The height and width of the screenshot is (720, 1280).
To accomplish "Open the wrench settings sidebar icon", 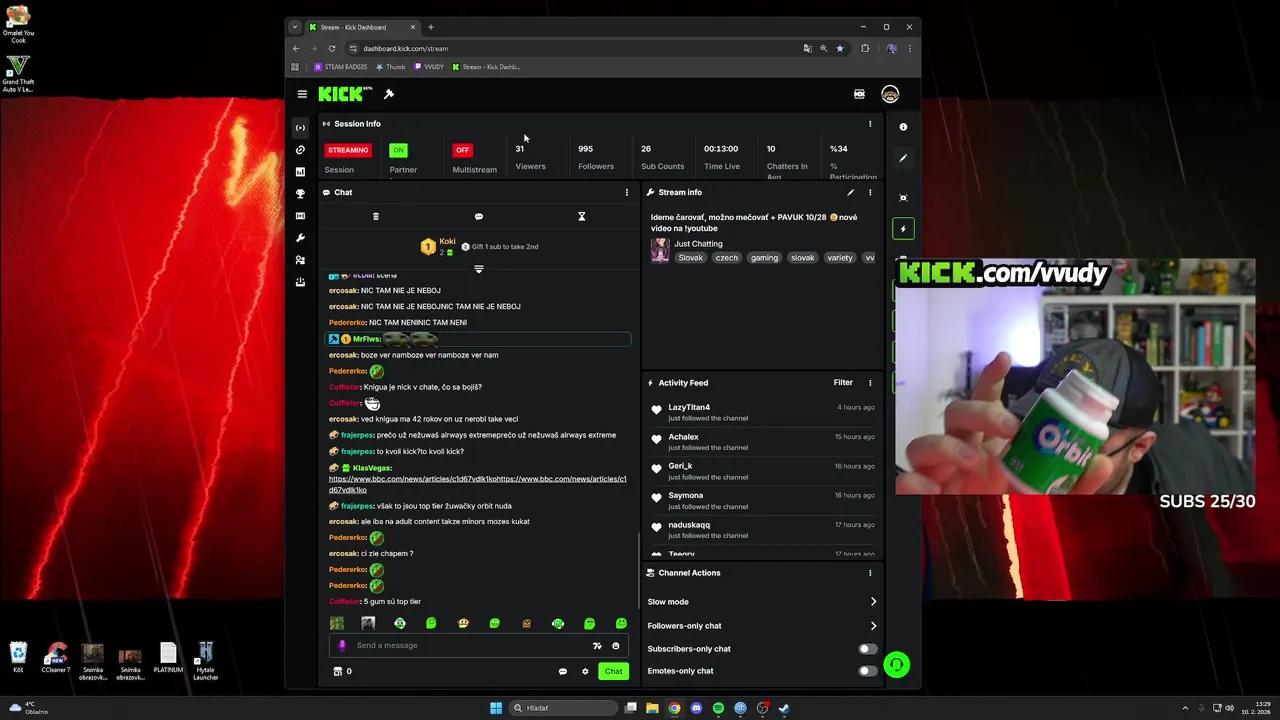I will (x=300, y=238).
